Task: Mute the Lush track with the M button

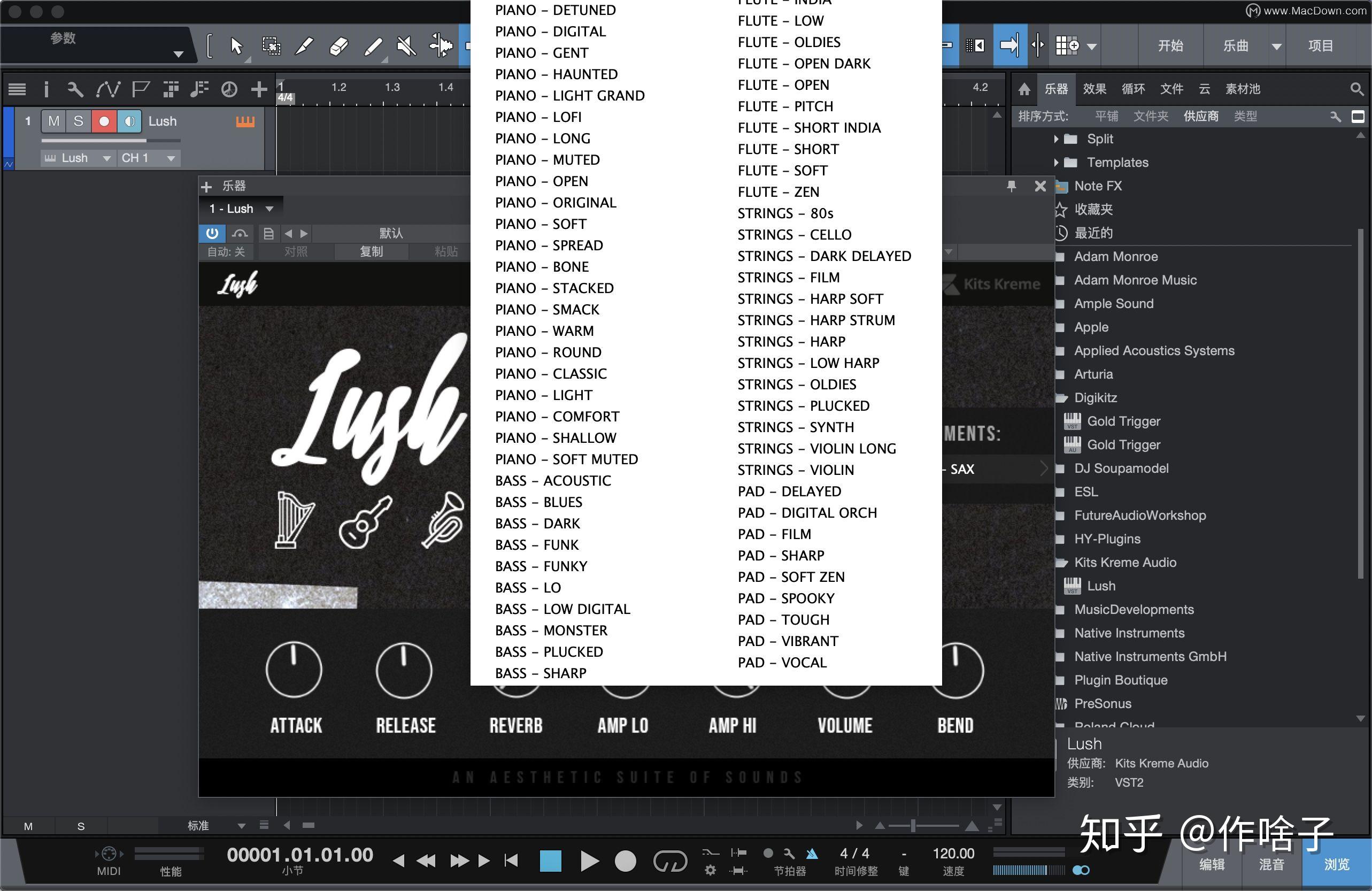Action: click(55, 121)
